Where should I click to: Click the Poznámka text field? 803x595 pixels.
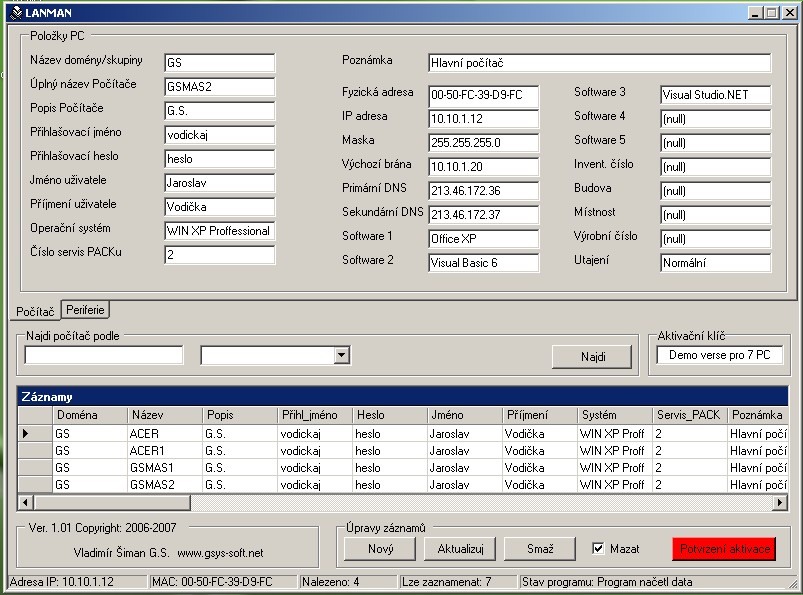click(x=599, y=63)
